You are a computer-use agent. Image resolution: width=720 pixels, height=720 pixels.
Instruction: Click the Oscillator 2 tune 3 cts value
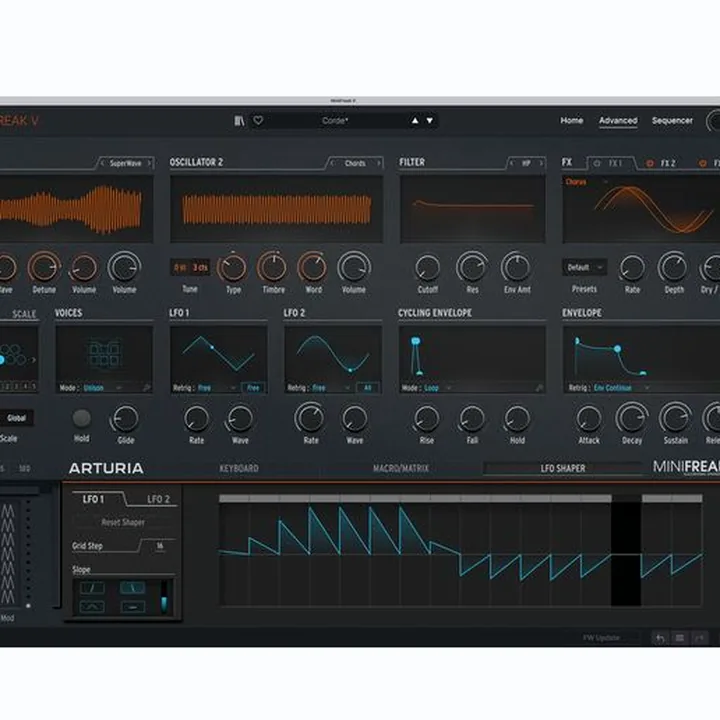[x=200, y=267]
